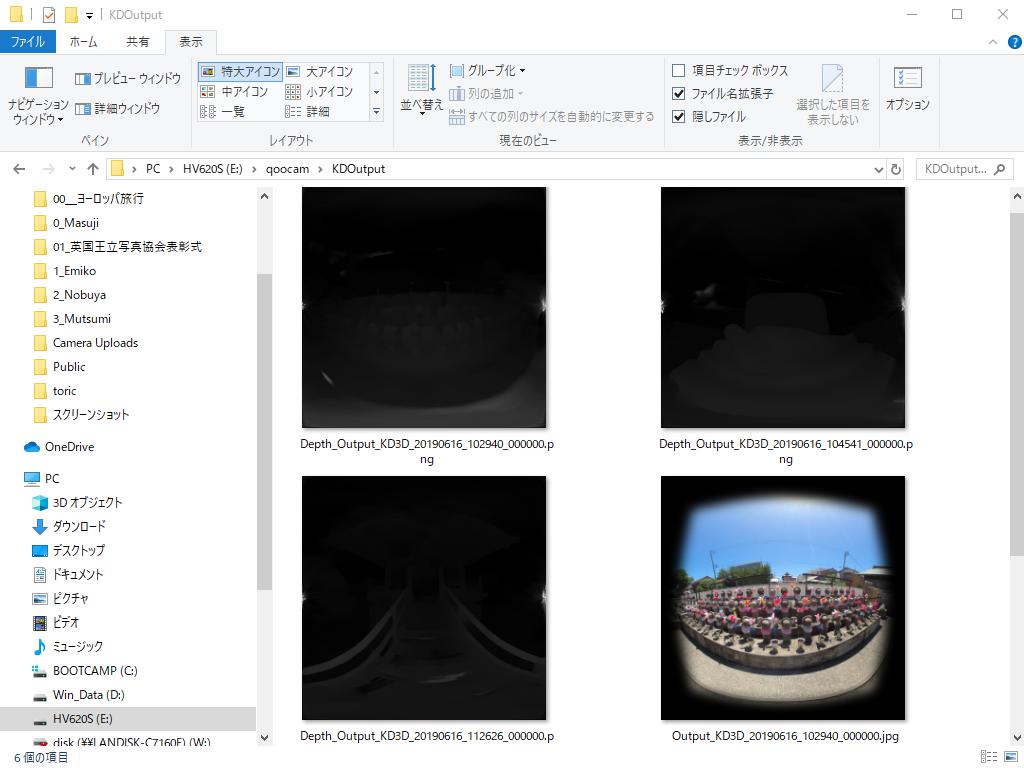Open the File (ファイル) tab

point(27,42)
